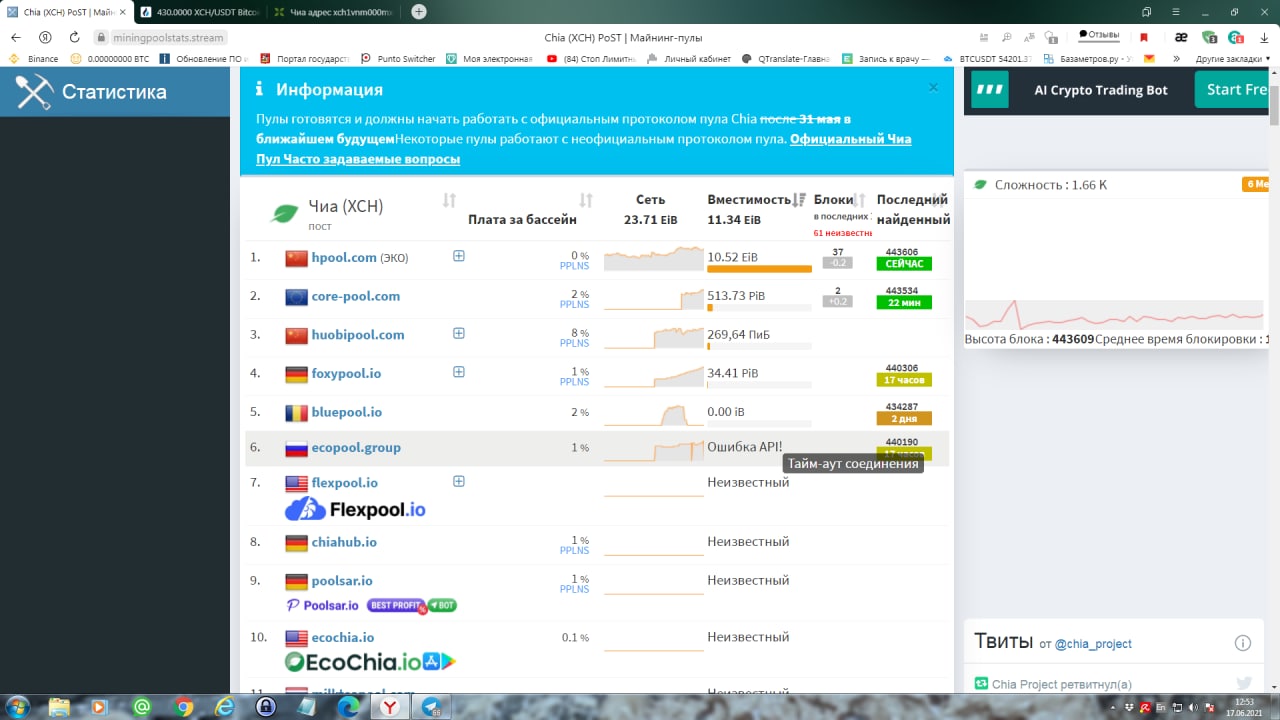This screenshot has width=1280, height=720.
Task: Open the green shield extension with badge 3
Action: (1209, 37)
